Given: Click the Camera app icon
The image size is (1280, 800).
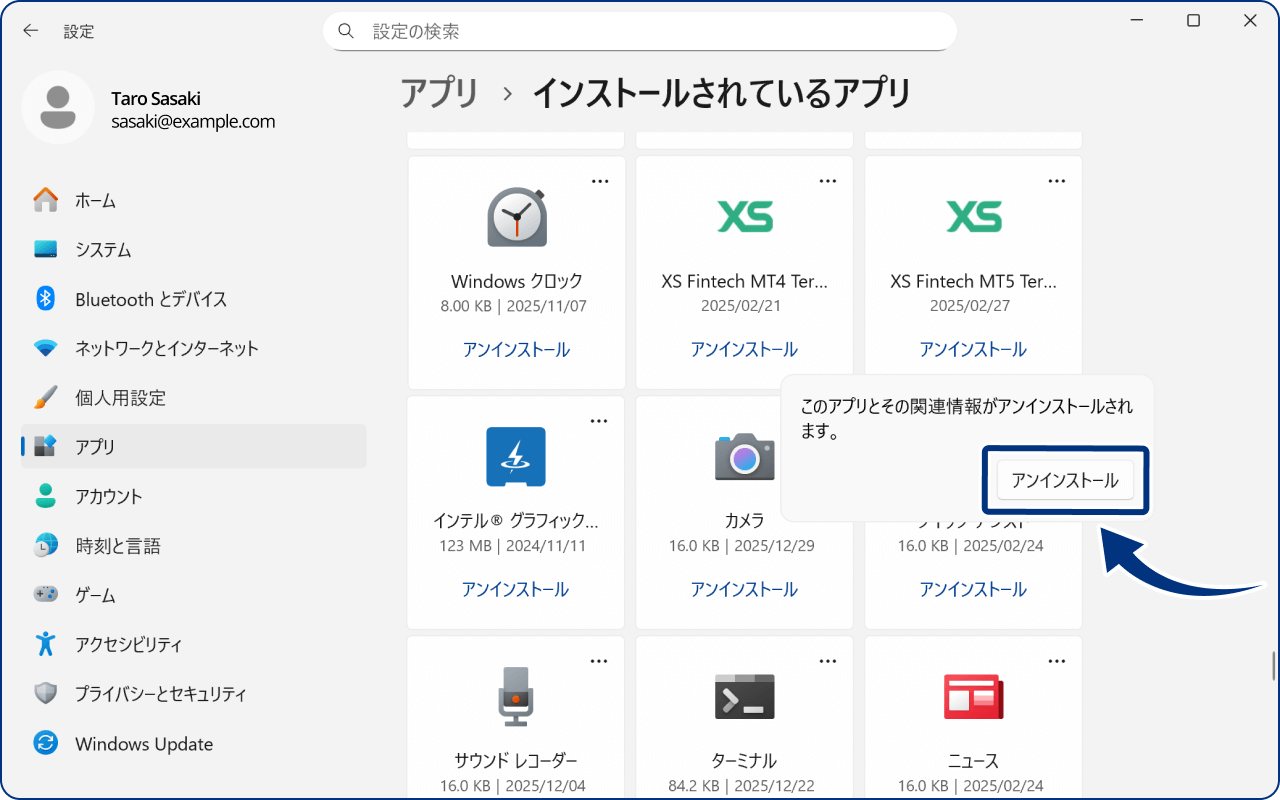Looking at the screenshot, I should pyautogui.click(x=744, y=457).
